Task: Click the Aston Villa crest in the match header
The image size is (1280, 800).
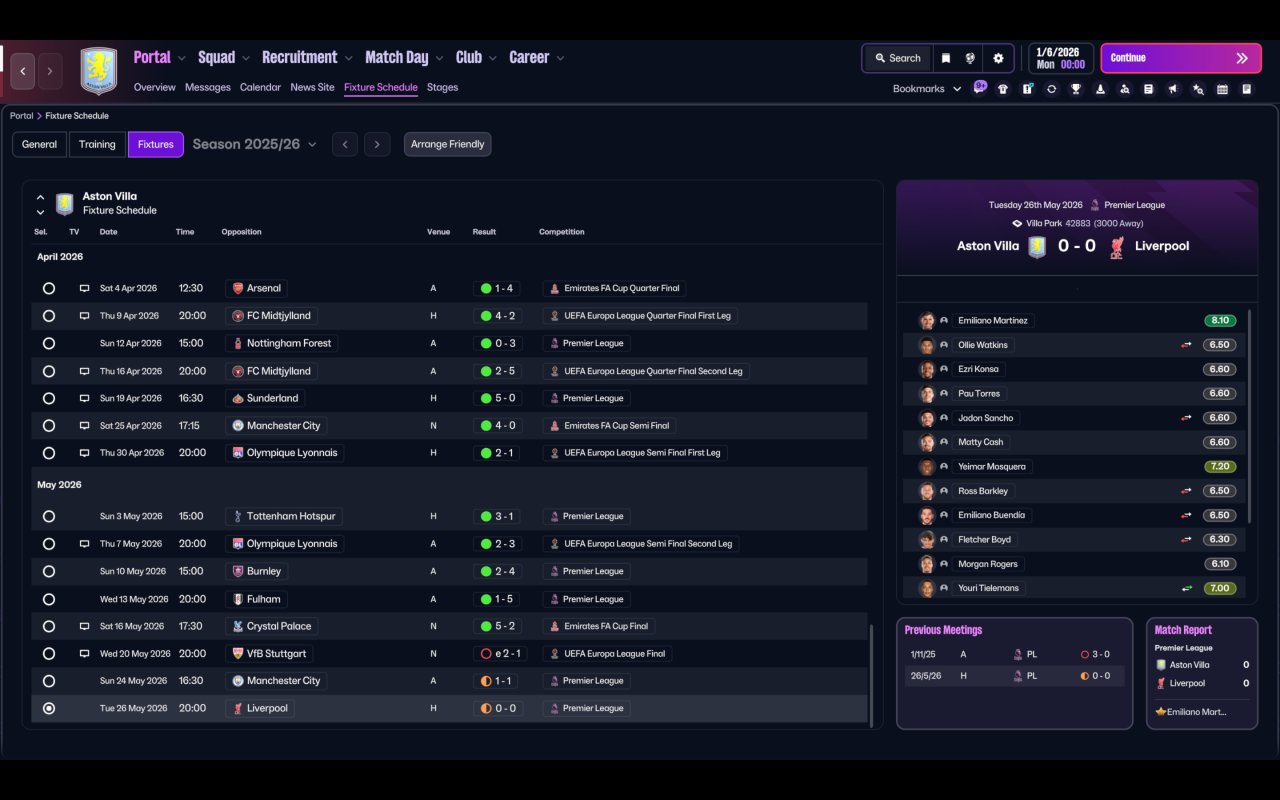Action: (1037, 247)
